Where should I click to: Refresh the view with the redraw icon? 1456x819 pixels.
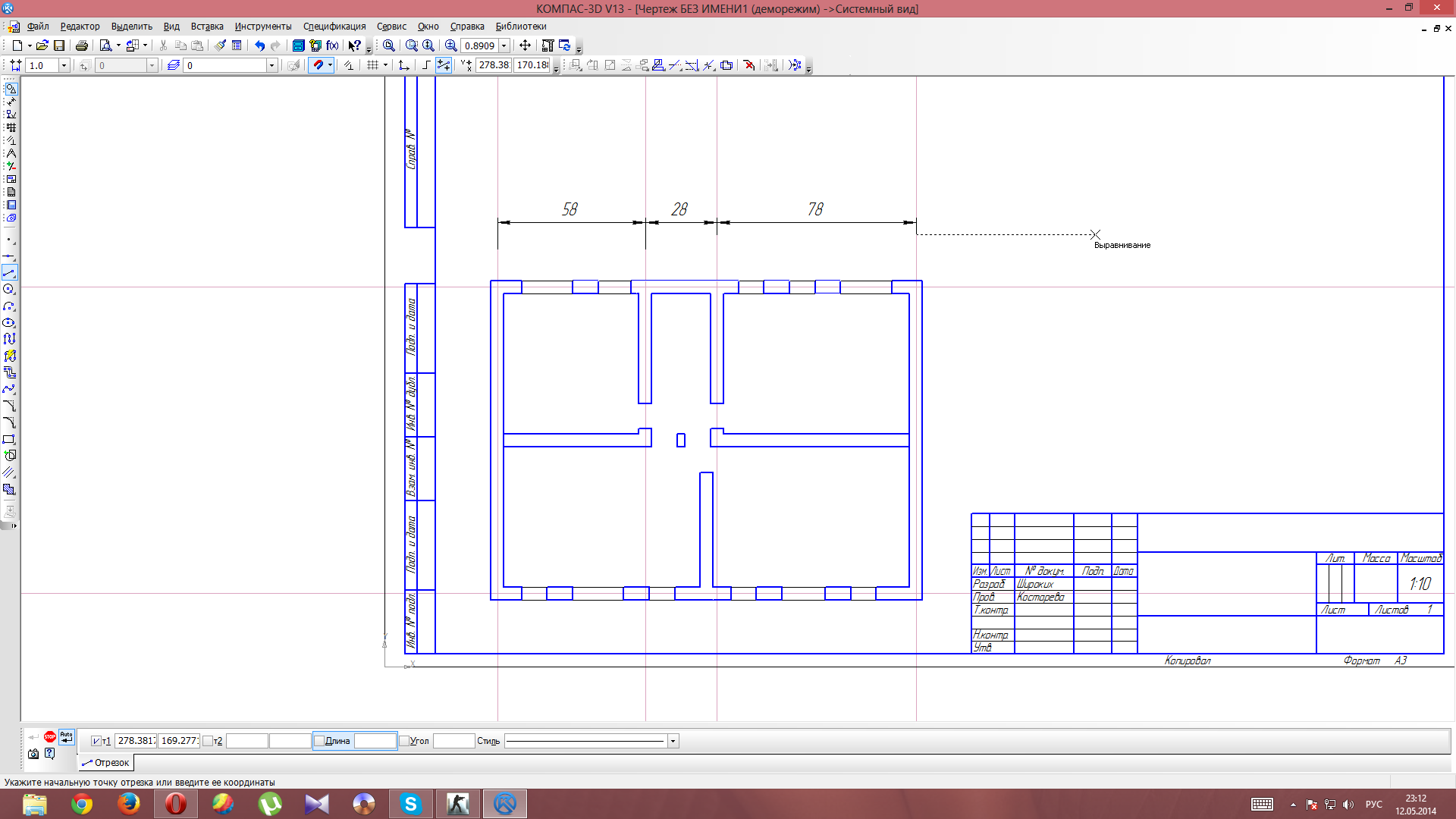564,45
